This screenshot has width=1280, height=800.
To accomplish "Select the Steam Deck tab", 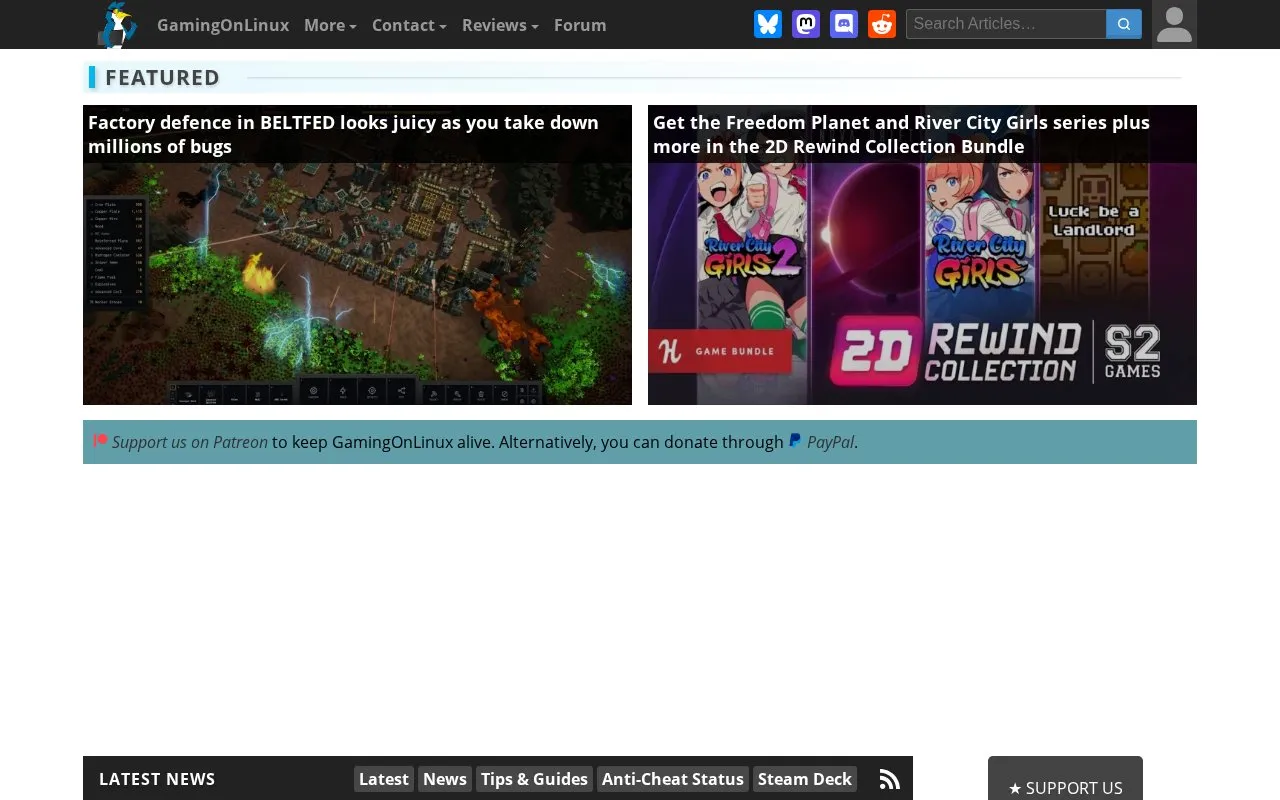I will tap(805, 779).
